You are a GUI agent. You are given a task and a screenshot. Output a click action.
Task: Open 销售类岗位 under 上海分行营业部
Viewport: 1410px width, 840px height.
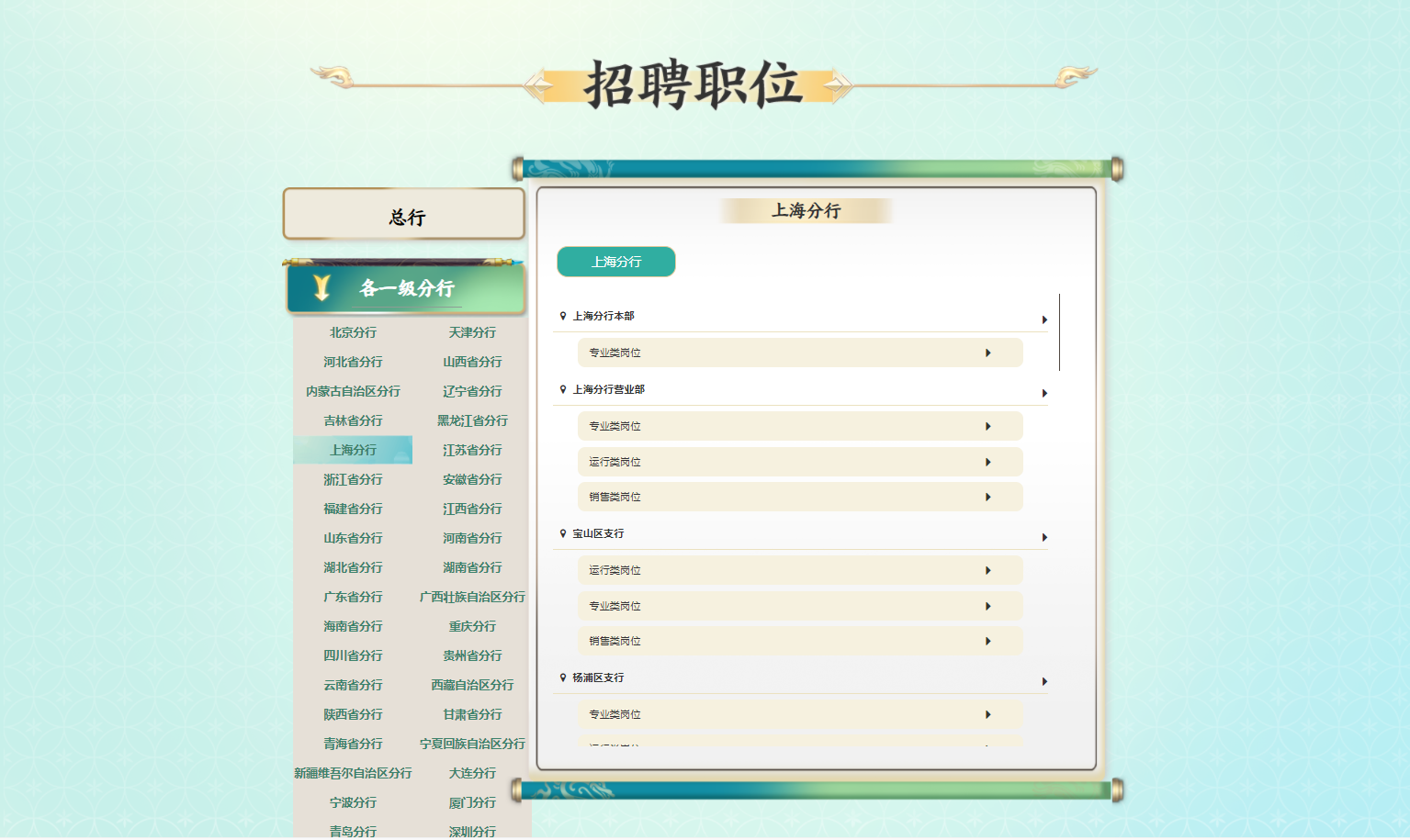(x=800, y=497)
